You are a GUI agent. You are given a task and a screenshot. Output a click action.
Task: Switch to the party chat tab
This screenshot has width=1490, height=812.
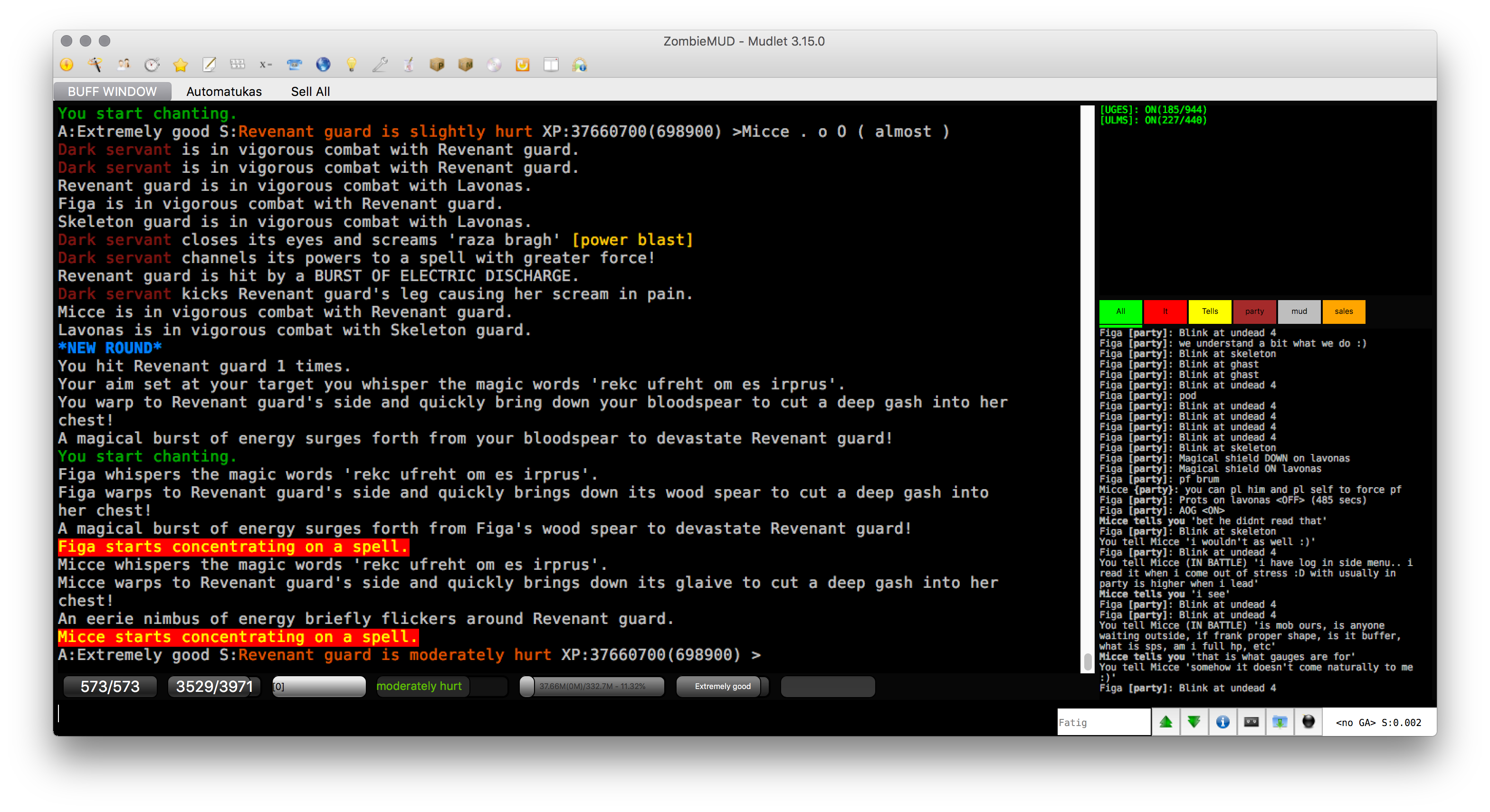1254,312
